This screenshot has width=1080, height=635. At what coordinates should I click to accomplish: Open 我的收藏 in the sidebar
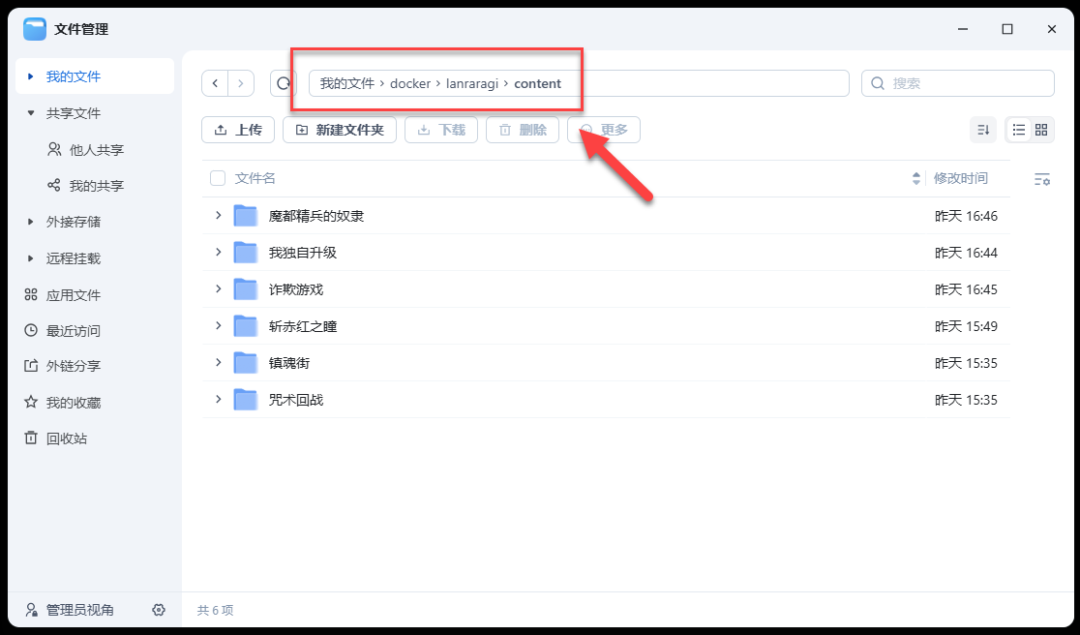(x=73, y=402)
